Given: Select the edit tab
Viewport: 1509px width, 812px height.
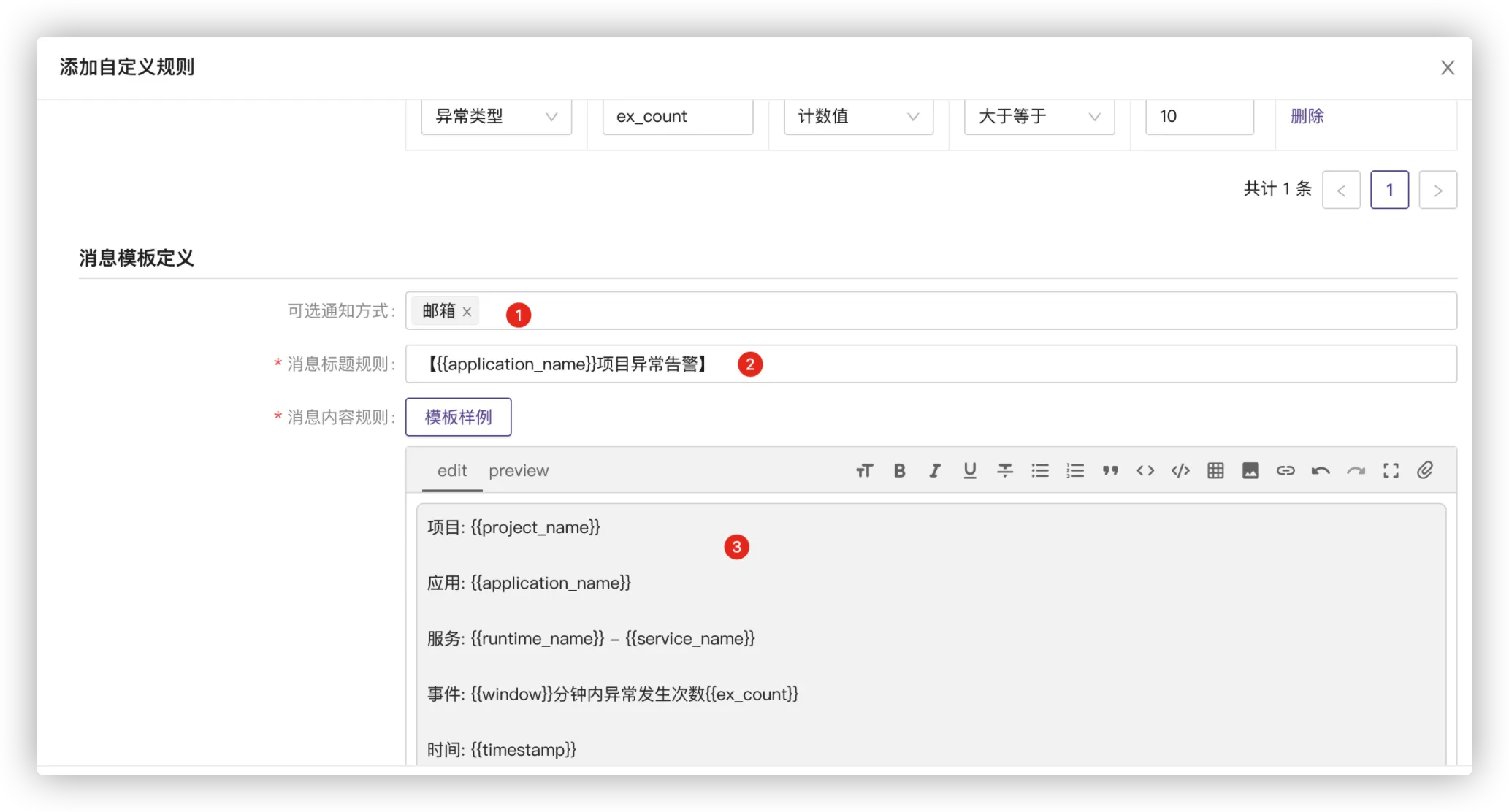Looking at the screenshot, I should pos(451,471).
